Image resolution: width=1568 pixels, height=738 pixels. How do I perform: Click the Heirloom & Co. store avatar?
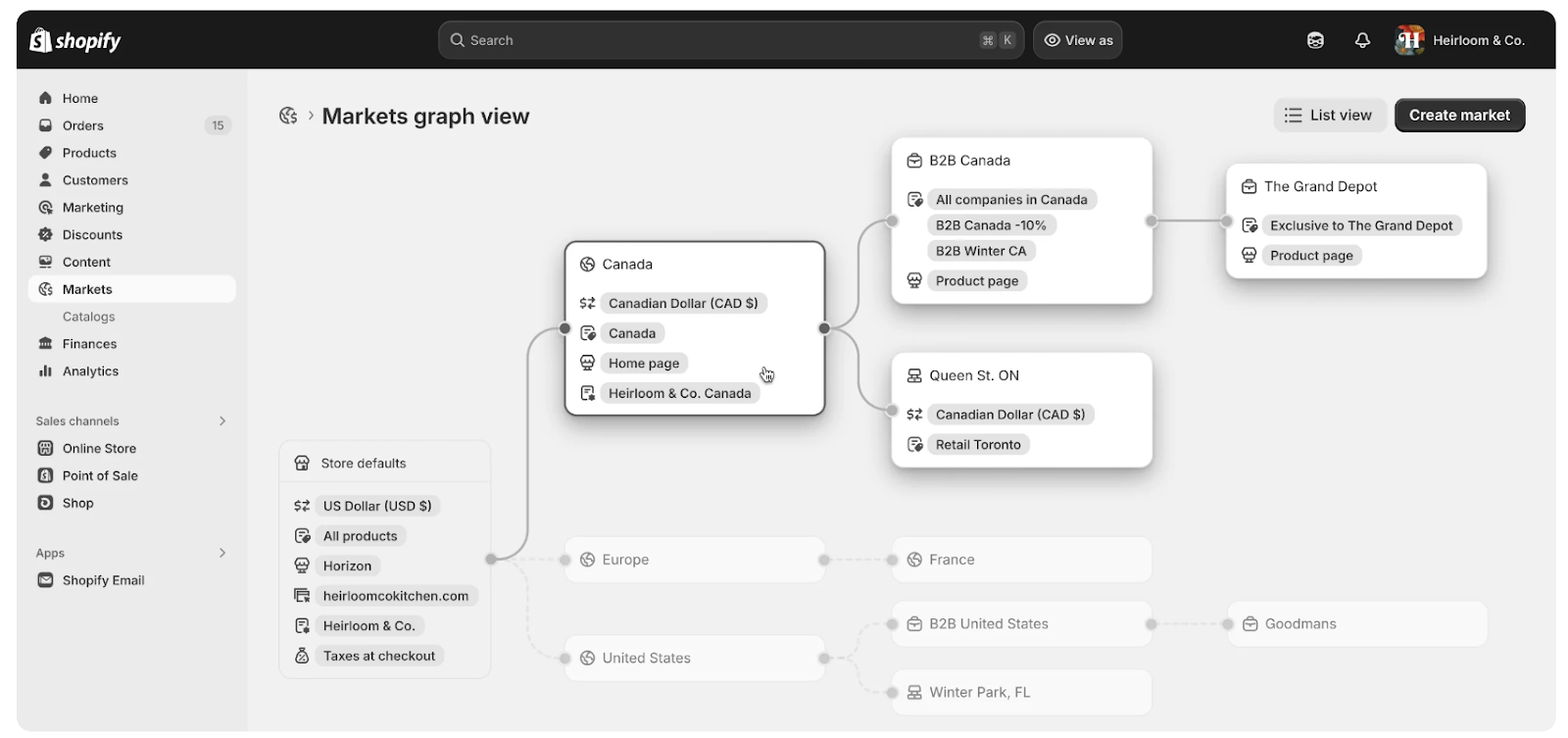tap(1409, 40)
